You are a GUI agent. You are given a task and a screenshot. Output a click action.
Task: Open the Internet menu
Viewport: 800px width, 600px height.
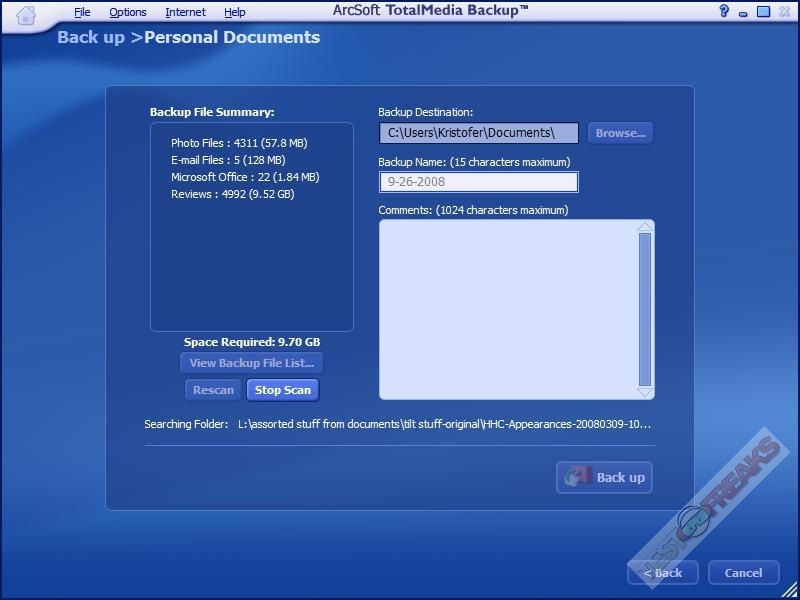185,12
